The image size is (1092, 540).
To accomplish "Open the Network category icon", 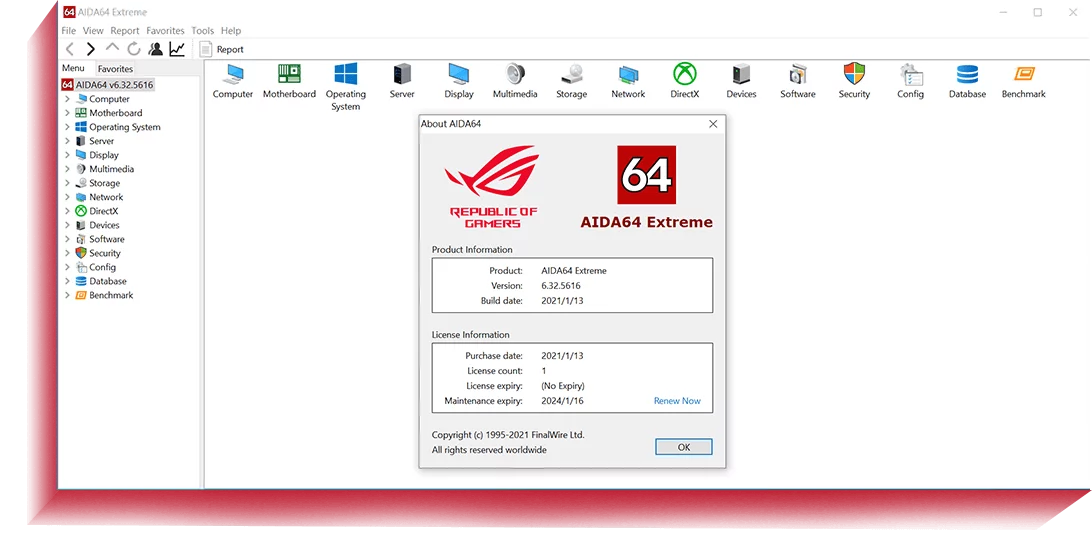I will click(x=628, y=74).
